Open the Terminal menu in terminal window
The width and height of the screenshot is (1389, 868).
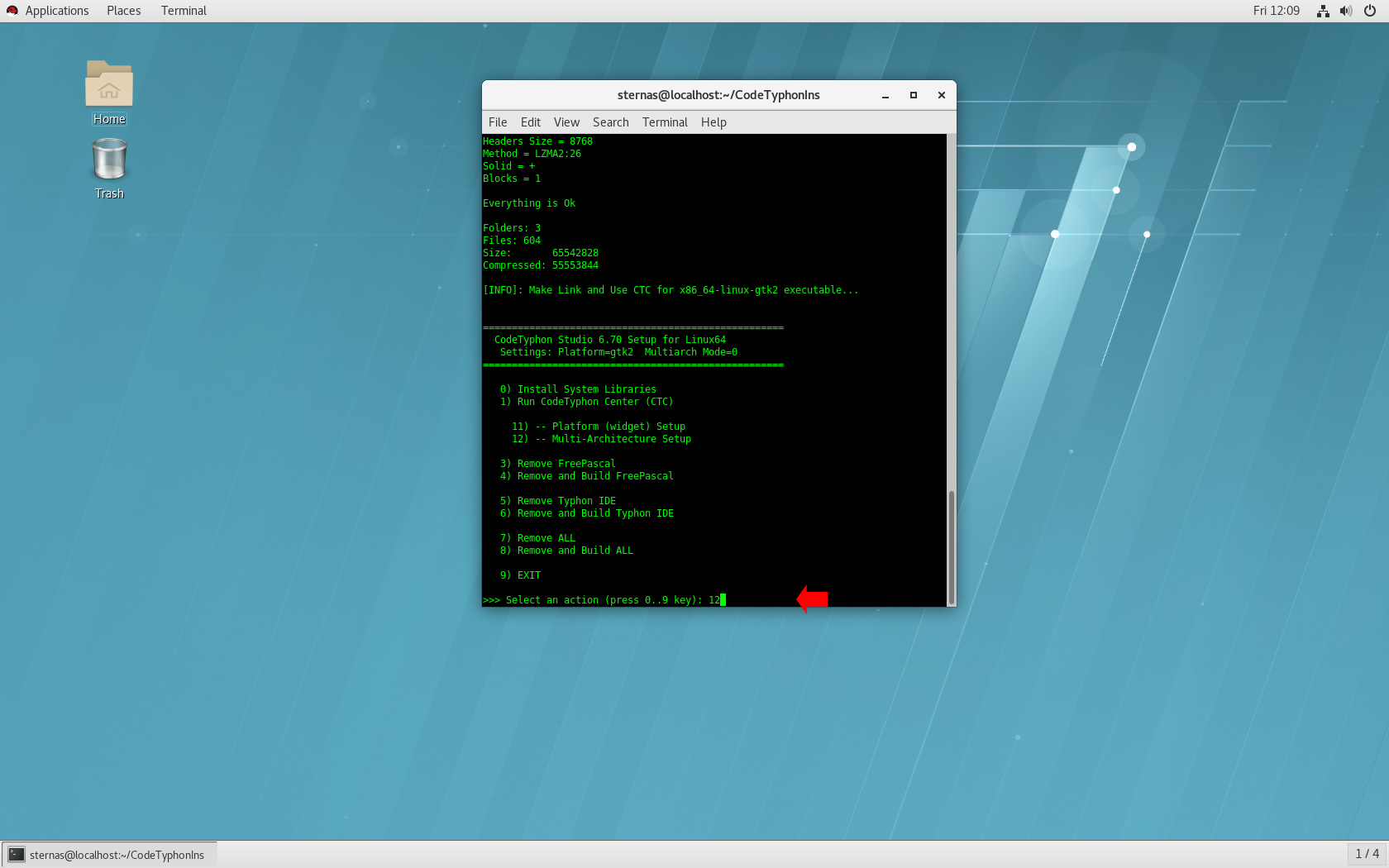665,122
